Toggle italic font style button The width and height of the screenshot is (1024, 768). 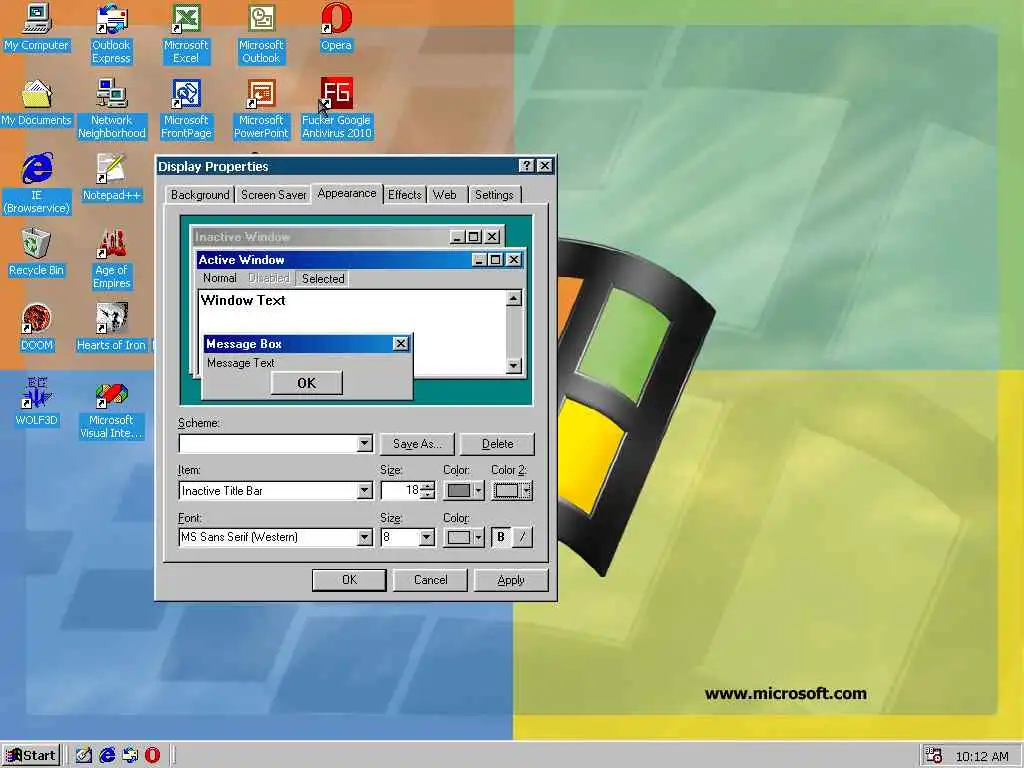tap(522, 537)
